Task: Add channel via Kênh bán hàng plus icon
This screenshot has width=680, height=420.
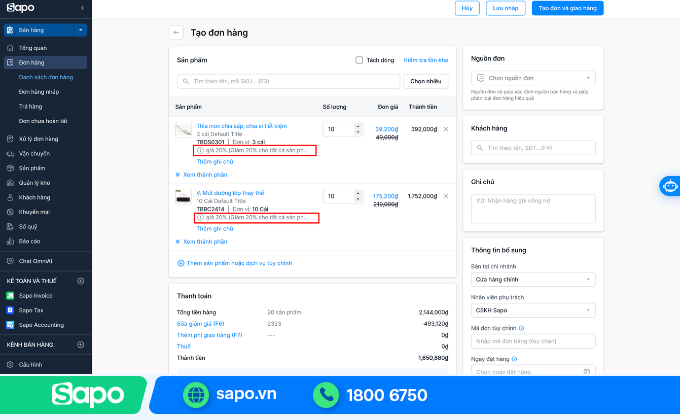Action: coord(80,345)
